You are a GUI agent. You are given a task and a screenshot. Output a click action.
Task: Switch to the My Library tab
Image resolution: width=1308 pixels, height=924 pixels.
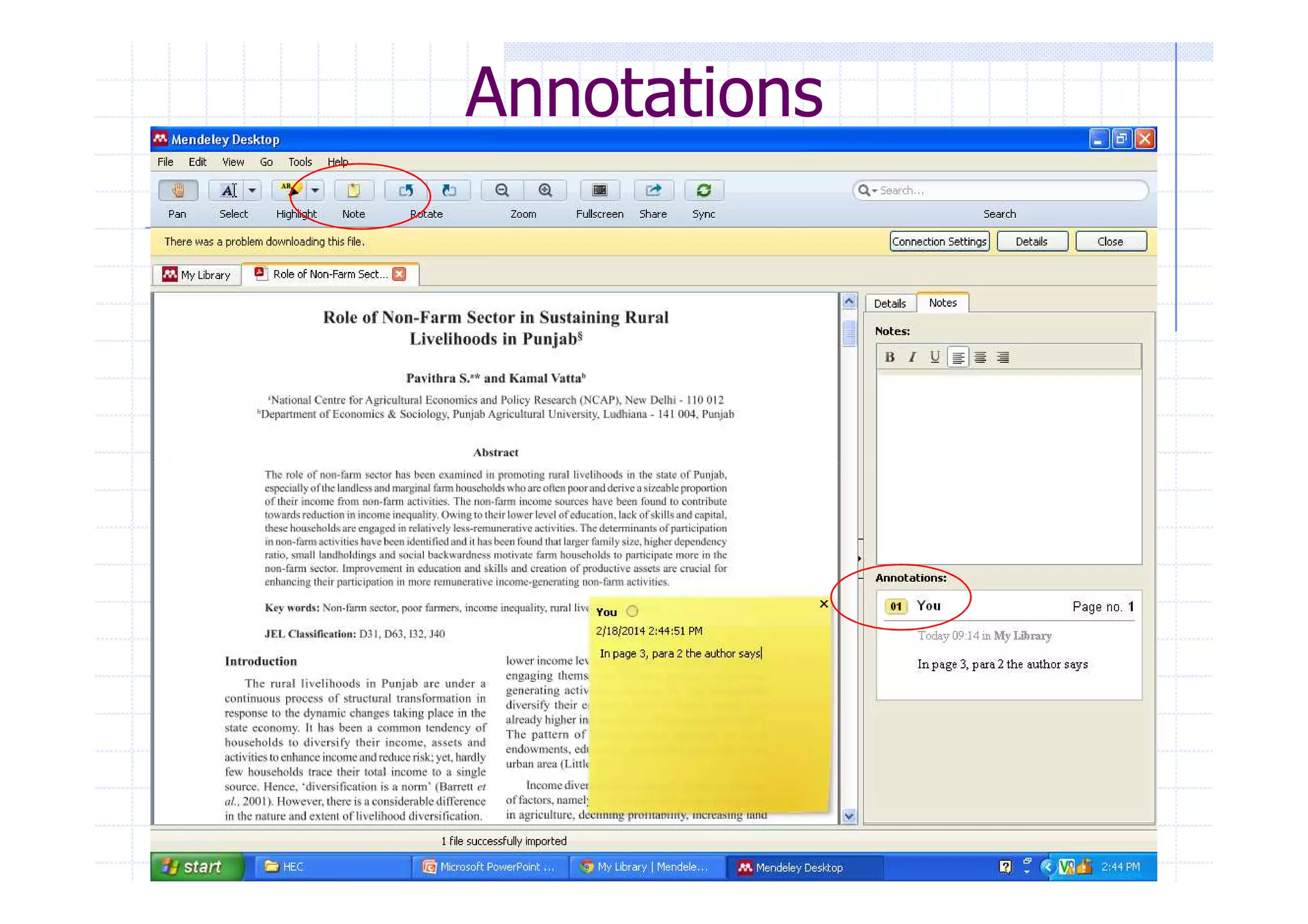tap(197, 275)
